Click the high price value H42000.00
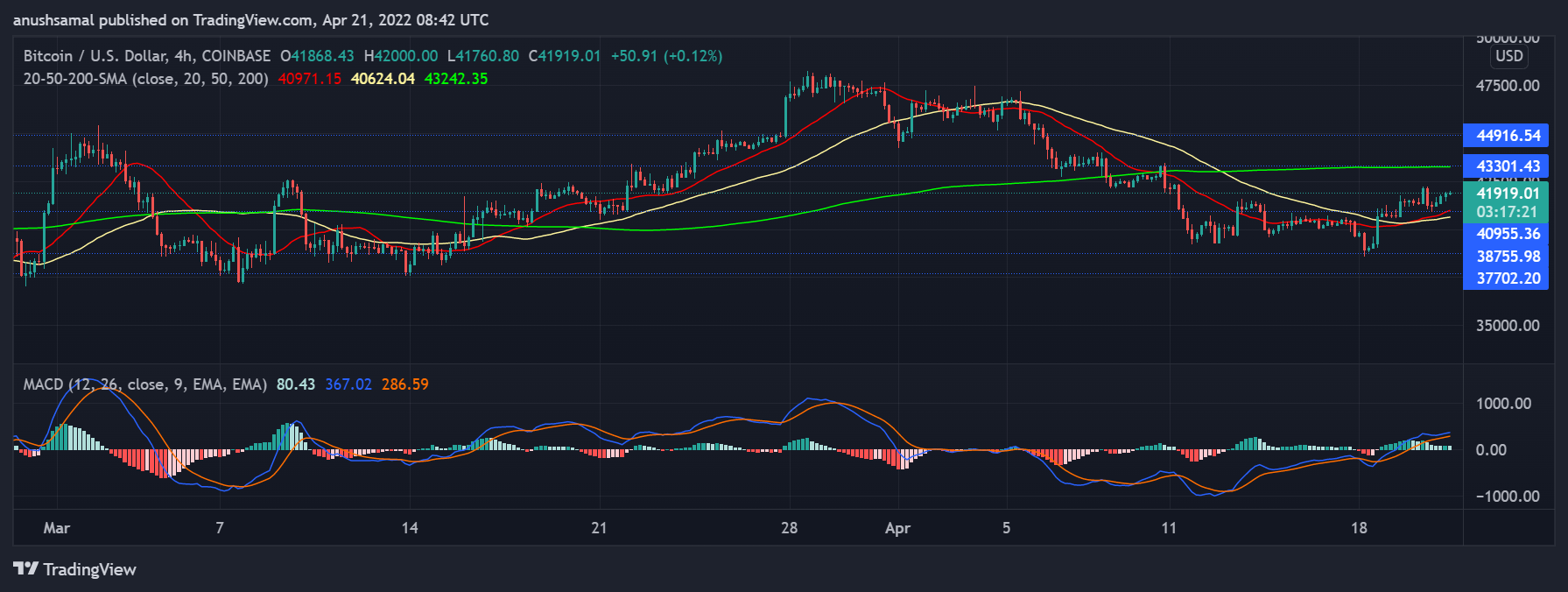Screen dimensions: 1568x592 pos(401,56)
